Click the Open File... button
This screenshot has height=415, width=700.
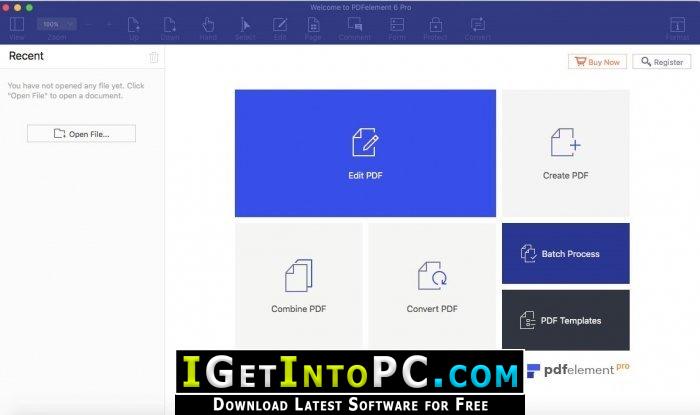pos(81,133)
